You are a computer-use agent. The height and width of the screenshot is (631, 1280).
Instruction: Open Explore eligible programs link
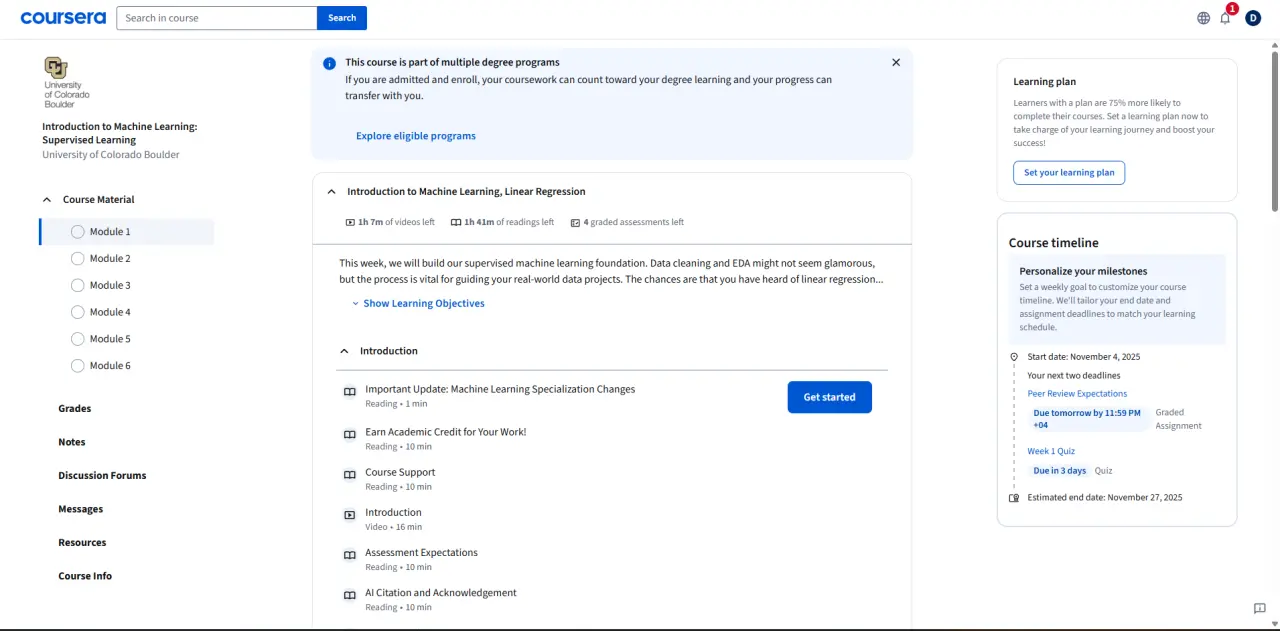tap(416, 136)
